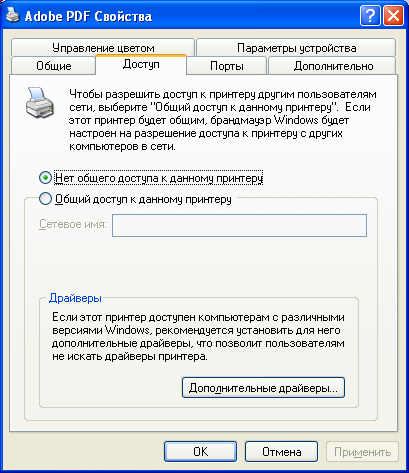
Task: Click the paragraph starting with 'Чтобы разрешить доступ'
Action: tap(223, 120)
